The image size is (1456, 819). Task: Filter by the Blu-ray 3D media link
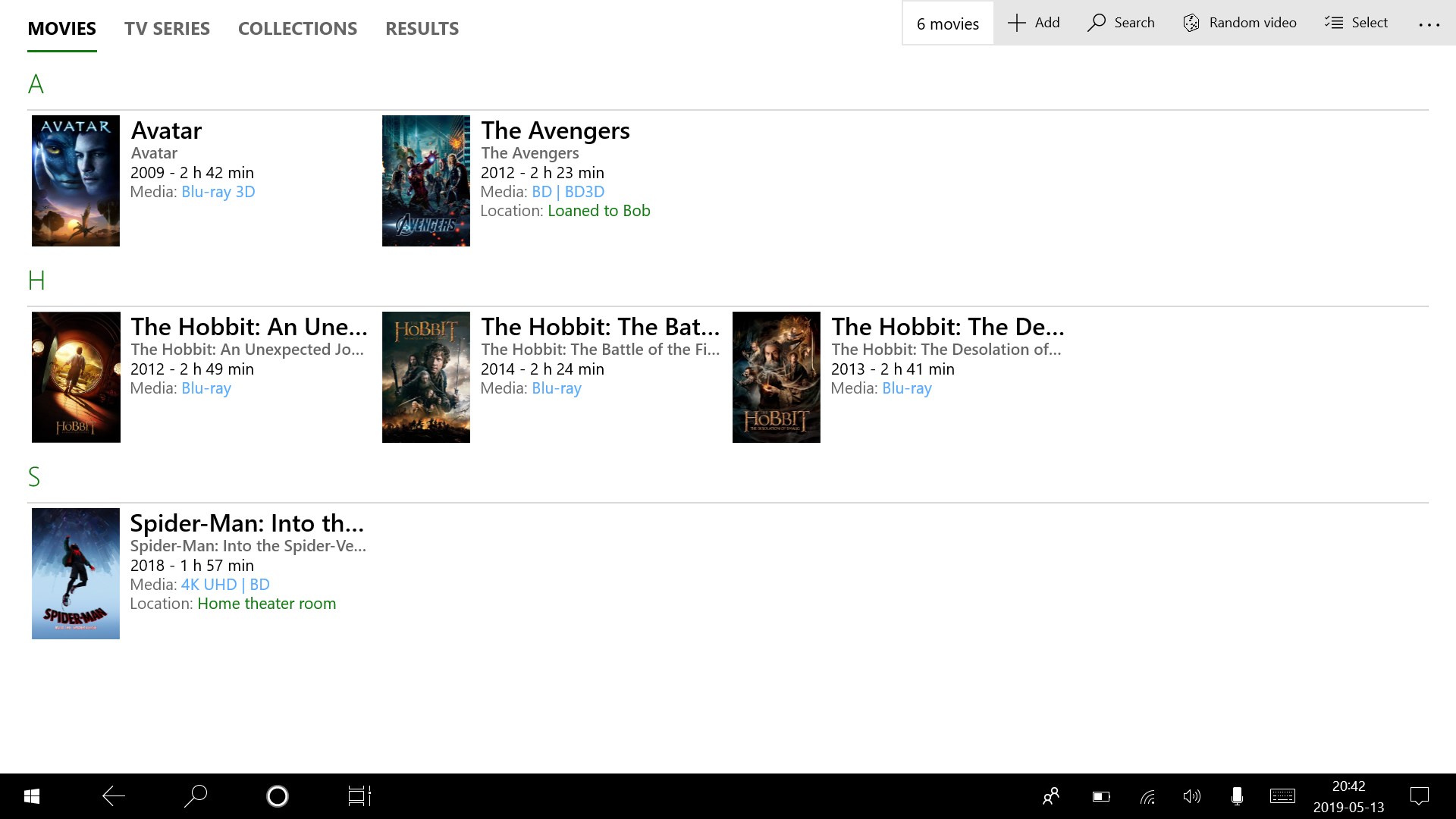[x=218, y=192]
